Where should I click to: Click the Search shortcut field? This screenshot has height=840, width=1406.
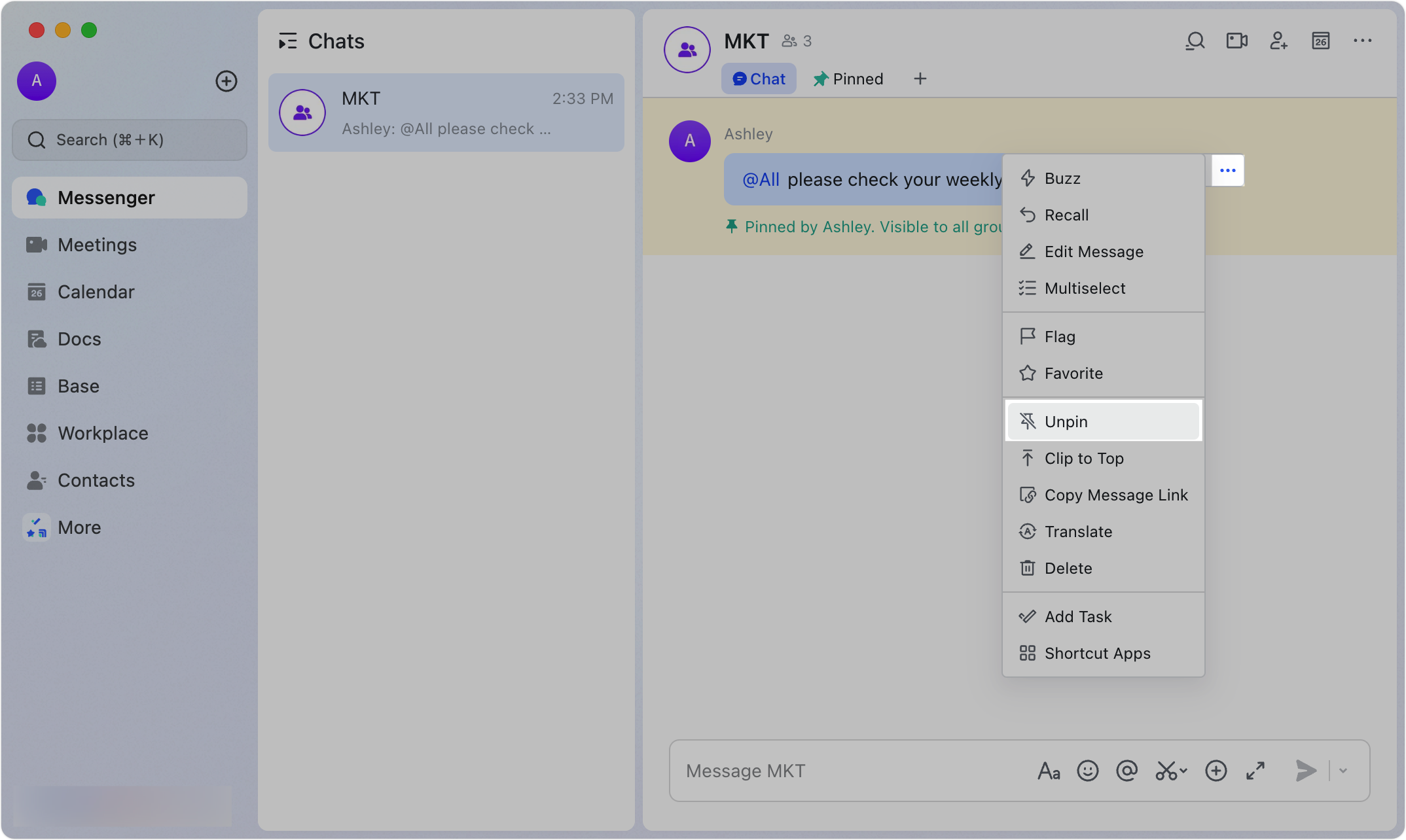coord(129,139)
